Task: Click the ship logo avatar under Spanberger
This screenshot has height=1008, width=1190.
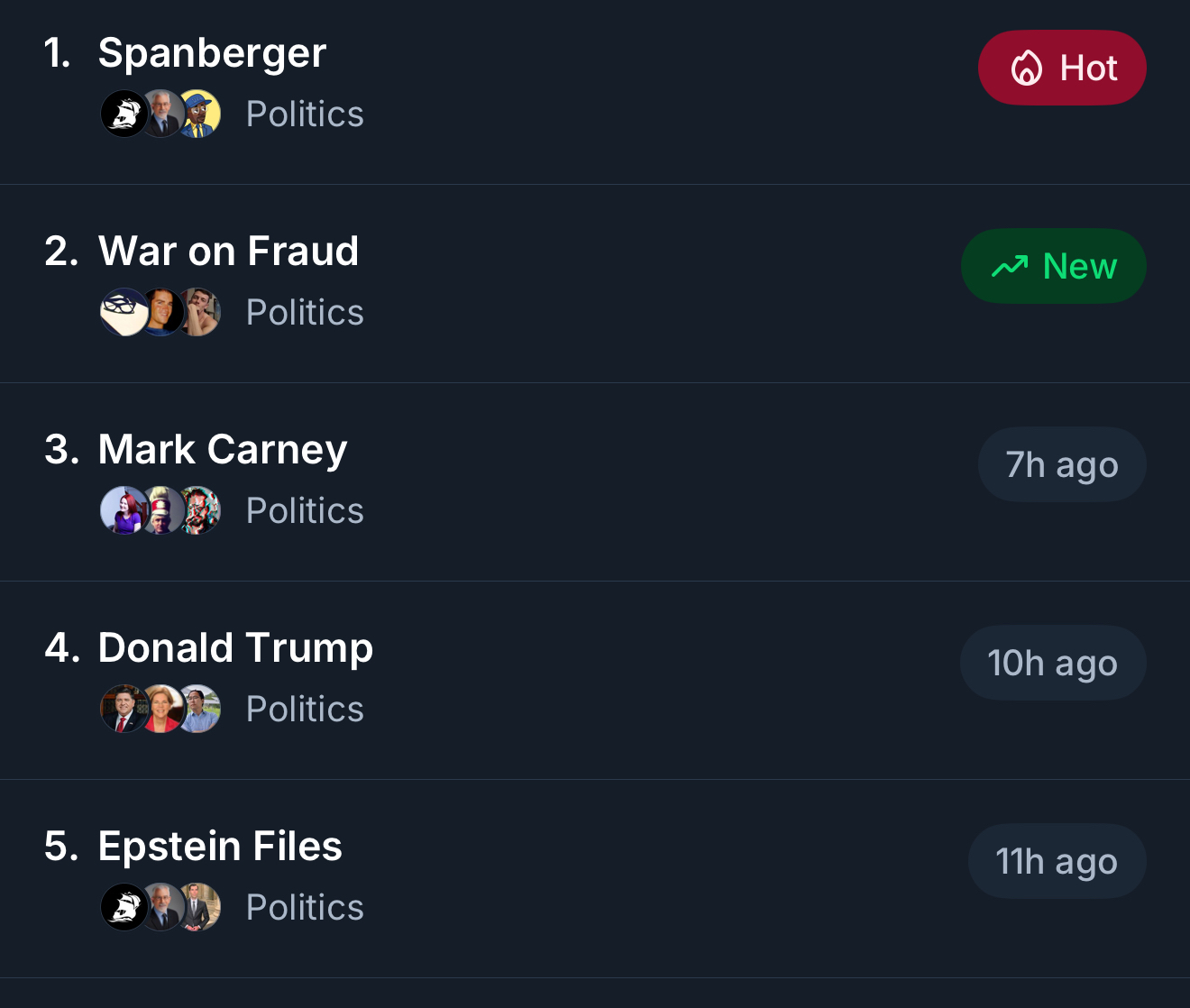Action: coord(124,115)
